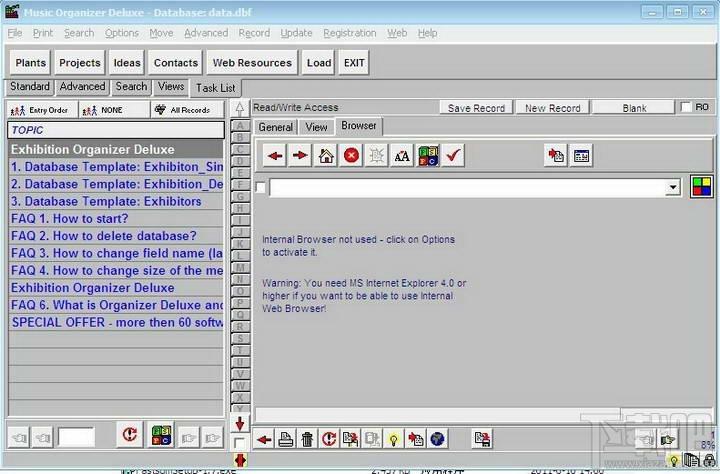The height and width of the screenshot is (474, 720).
Task: Click the browser forward red arrow icon
Action: pos(300,156)
